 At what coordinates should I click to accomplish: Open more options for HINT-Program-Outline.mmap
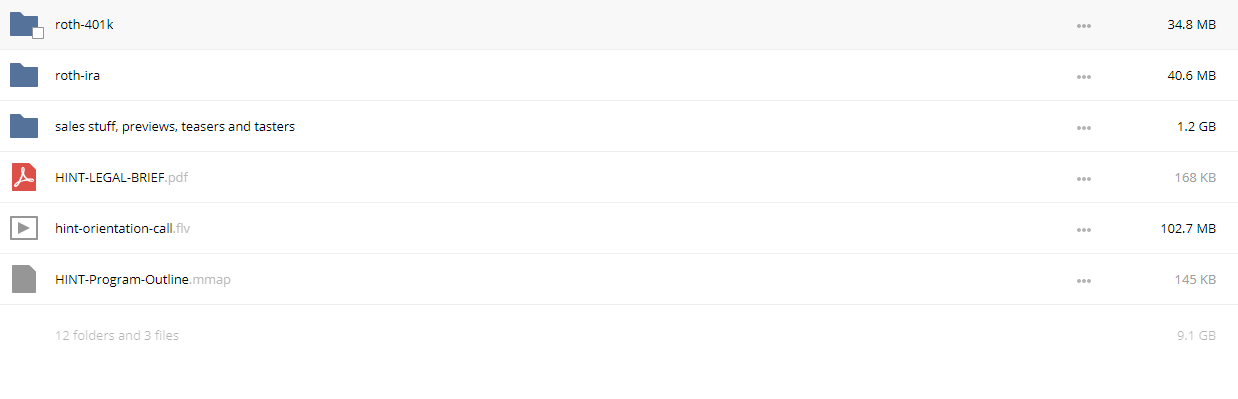pos(1083,280)
